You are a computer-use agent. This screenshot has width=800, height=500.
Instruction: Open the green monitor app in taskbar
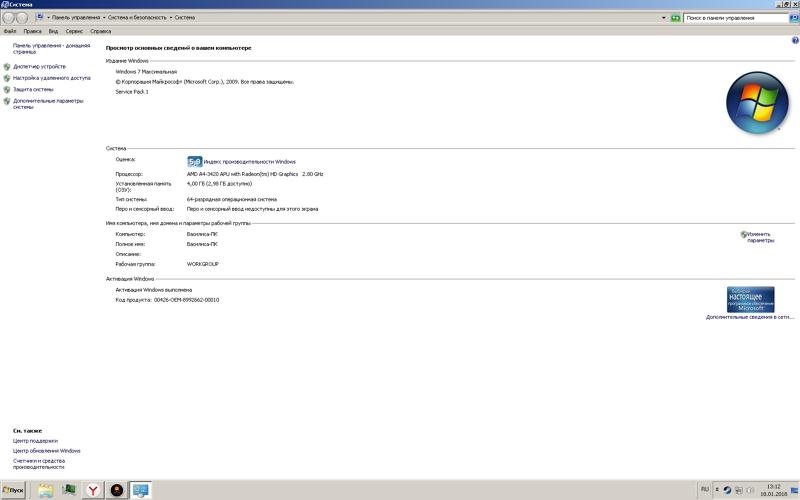[x=69, y=490]
